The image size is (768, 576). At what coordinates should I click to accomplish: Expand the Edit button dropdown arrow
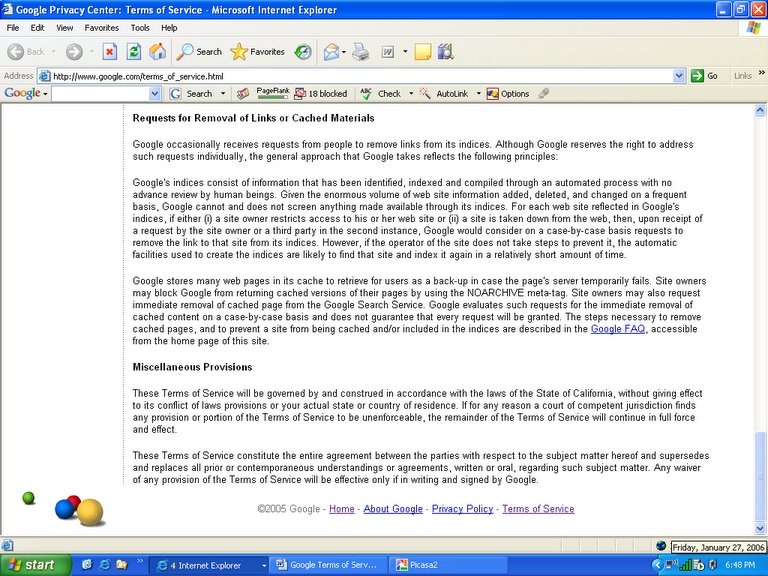[x=405, y=51]
